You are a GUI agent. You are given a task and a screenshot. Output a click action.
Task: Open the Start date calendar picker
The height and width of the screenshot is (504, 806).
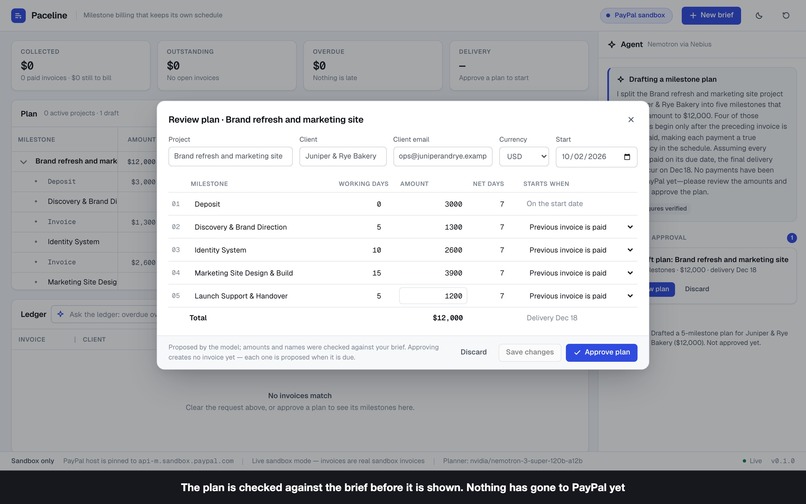click(627, 156)
